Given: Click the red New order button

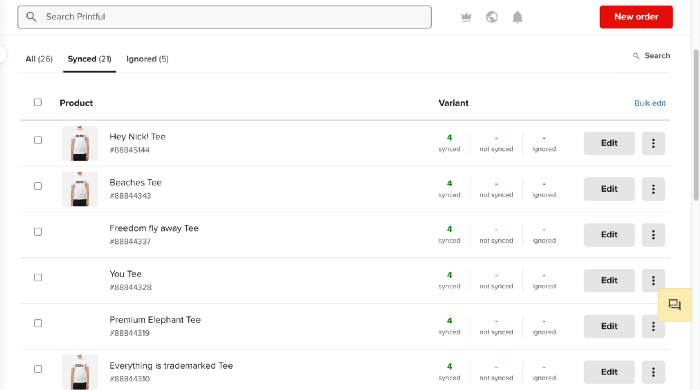Looking at the screenshot, I should click(636, 17).
